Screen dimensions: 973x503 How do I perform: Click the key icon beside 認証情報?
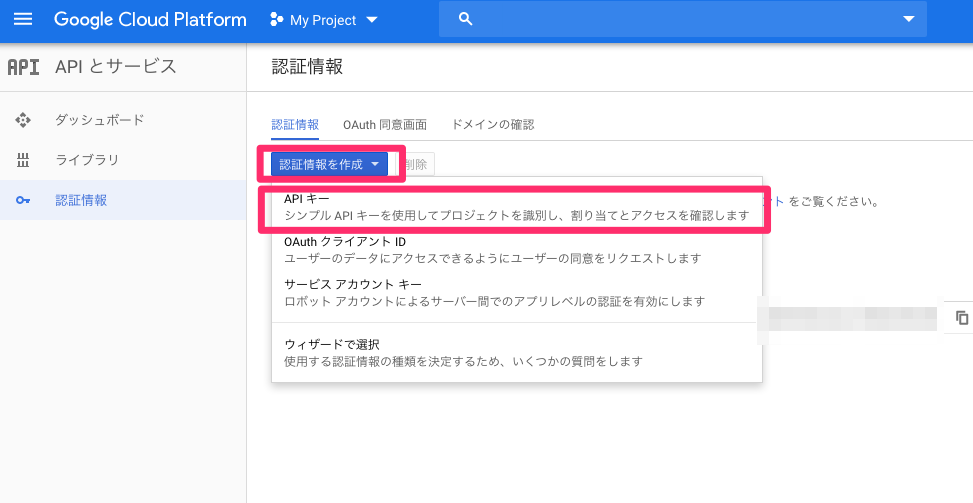tap(23, 200)
